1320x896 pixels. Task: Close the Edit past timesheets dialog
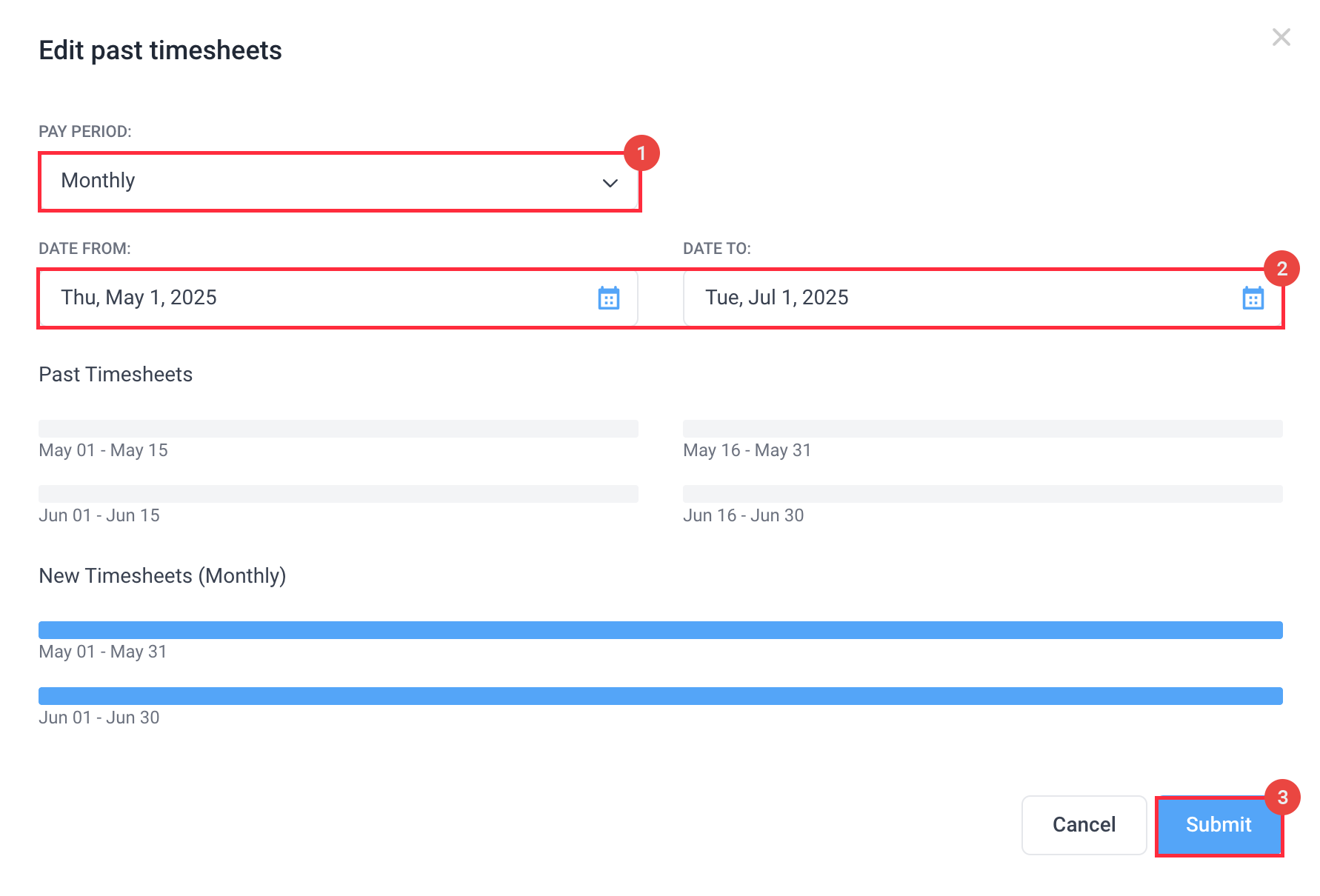pyautogui.click(x=1281, y=37)
